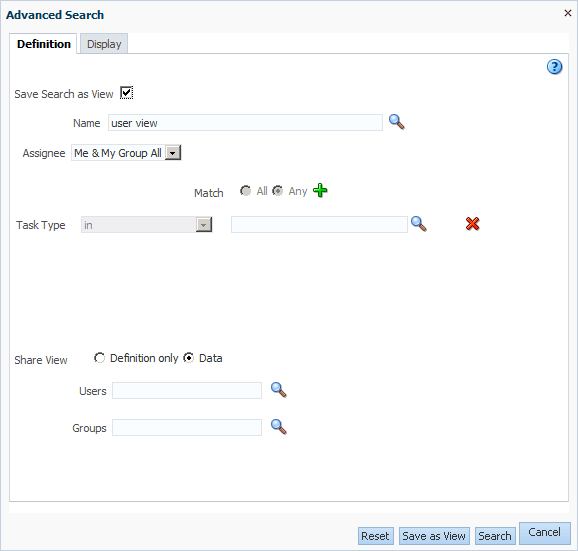Select the Definition tab
The image size is (578, 551).
[43, 44]
